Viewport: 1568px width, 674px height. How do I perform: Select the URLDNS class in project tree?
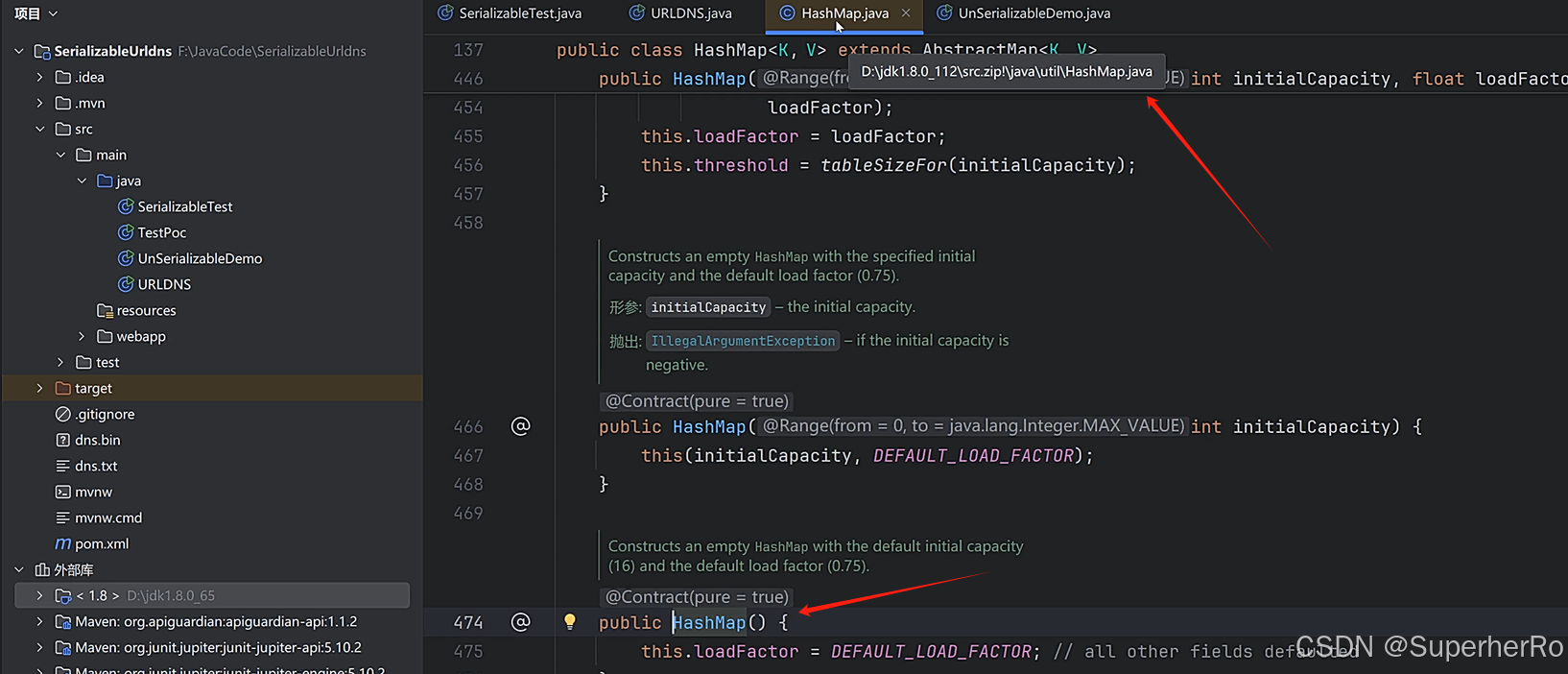[x=164, y=284]
